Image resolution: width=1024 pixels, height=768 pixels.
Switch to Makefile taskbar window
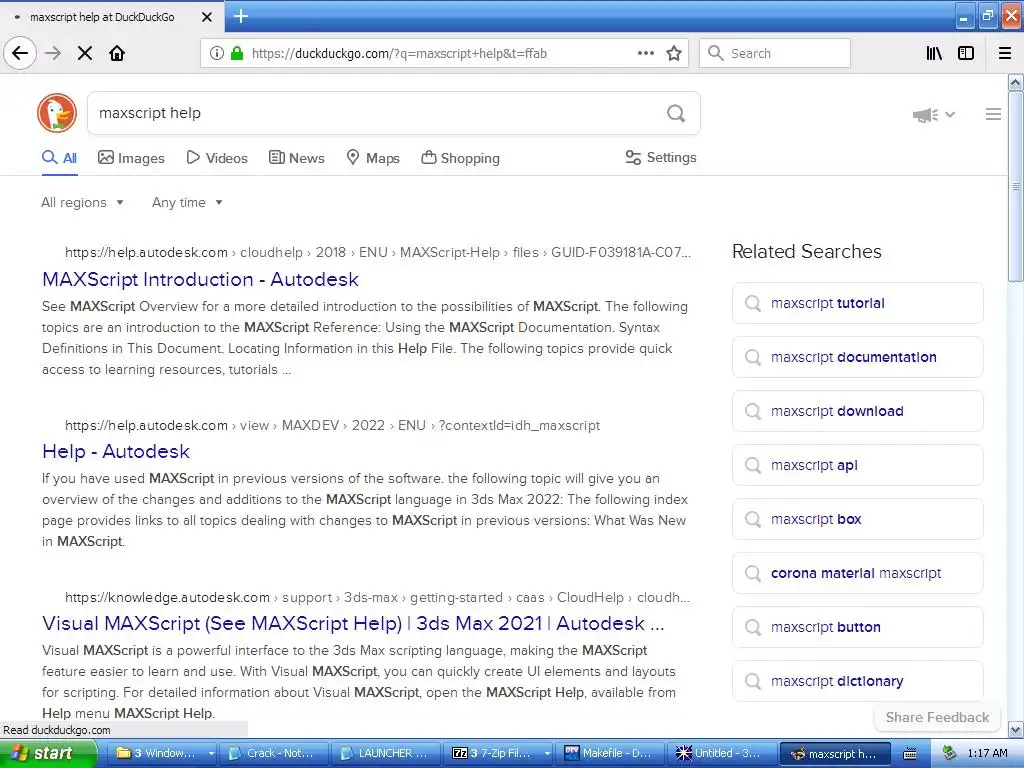click(x=609, y=753)
